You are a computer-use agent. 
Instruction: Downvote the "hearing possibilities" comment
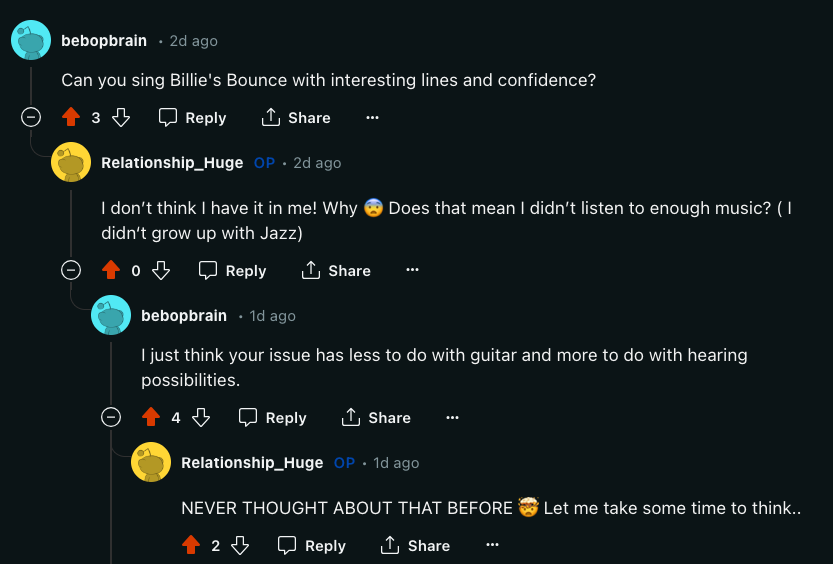[201, 418]
